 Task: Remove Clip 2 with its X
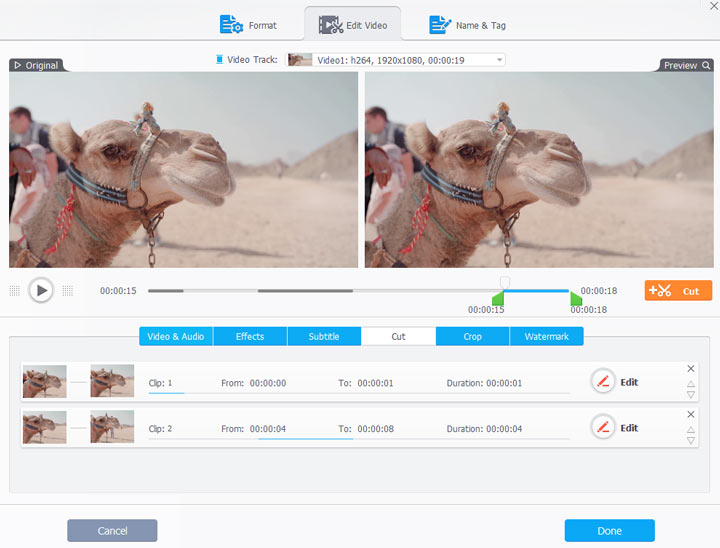691,414
